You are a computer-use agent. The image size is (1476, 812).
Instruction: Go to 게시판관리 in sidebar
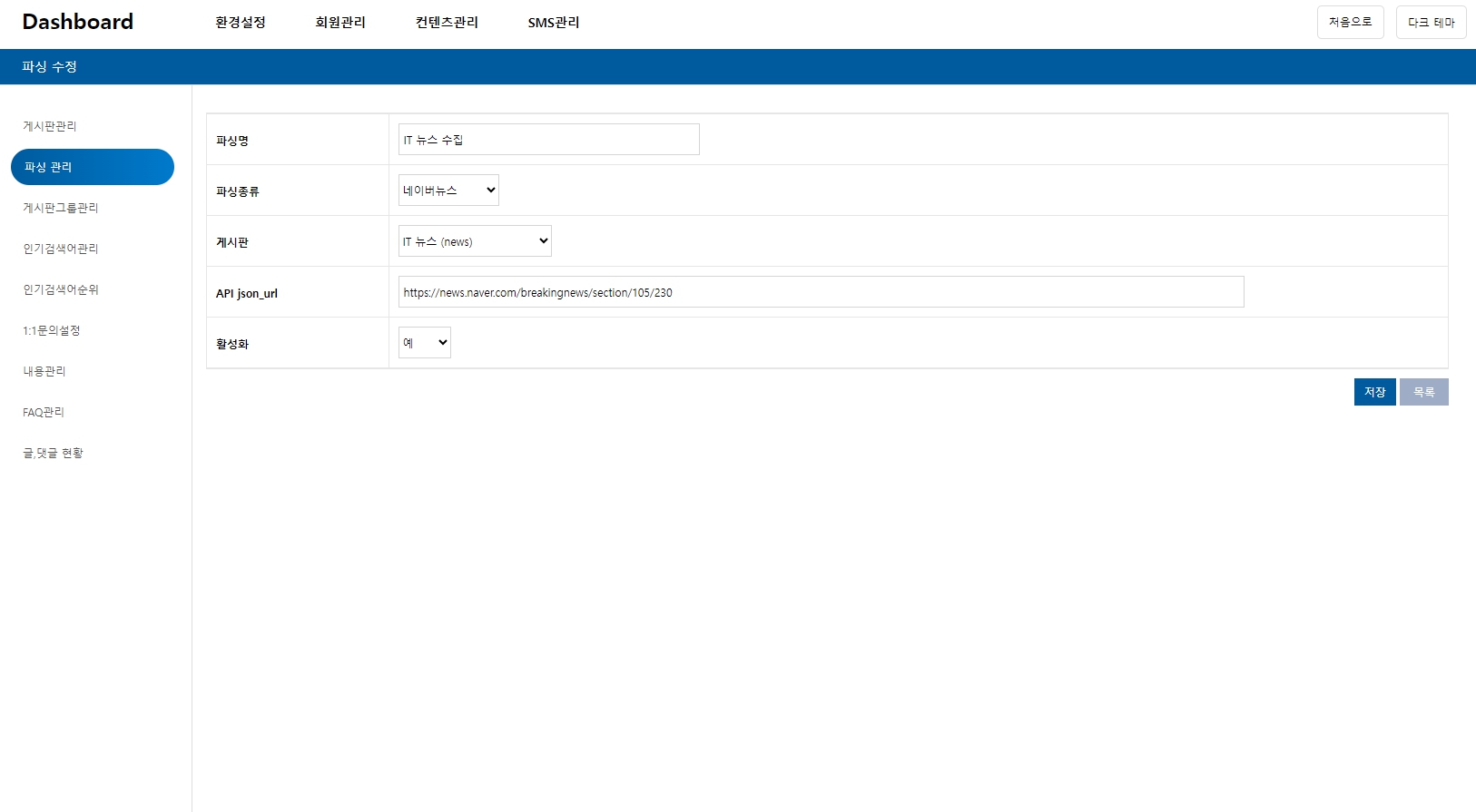50,126
